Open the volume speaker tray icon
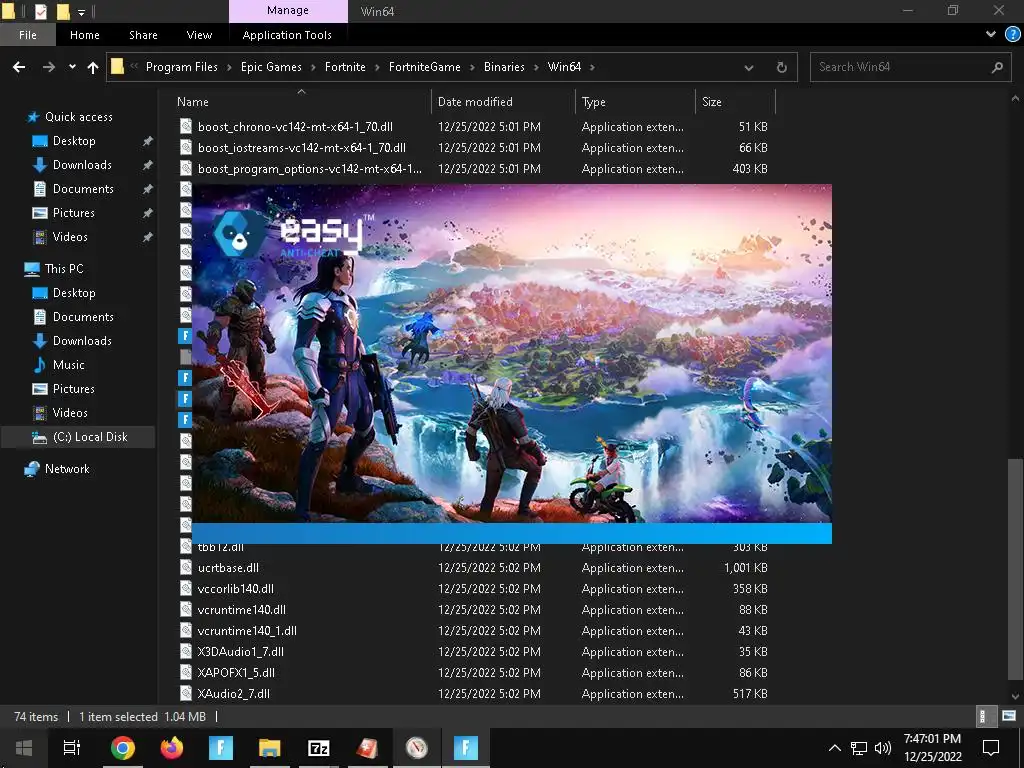Viewport: 1024px width, 768px height. coord(882,748)
